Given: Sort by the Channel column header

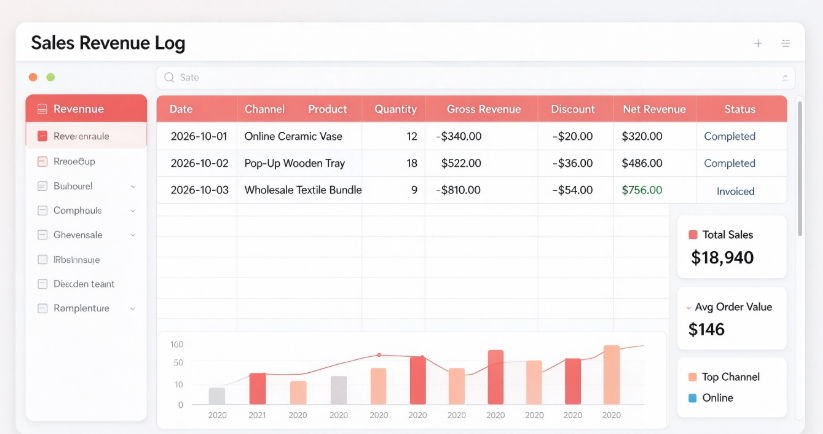Looking at the screenshot, I should pyautogui.click(x=265, y=109).
